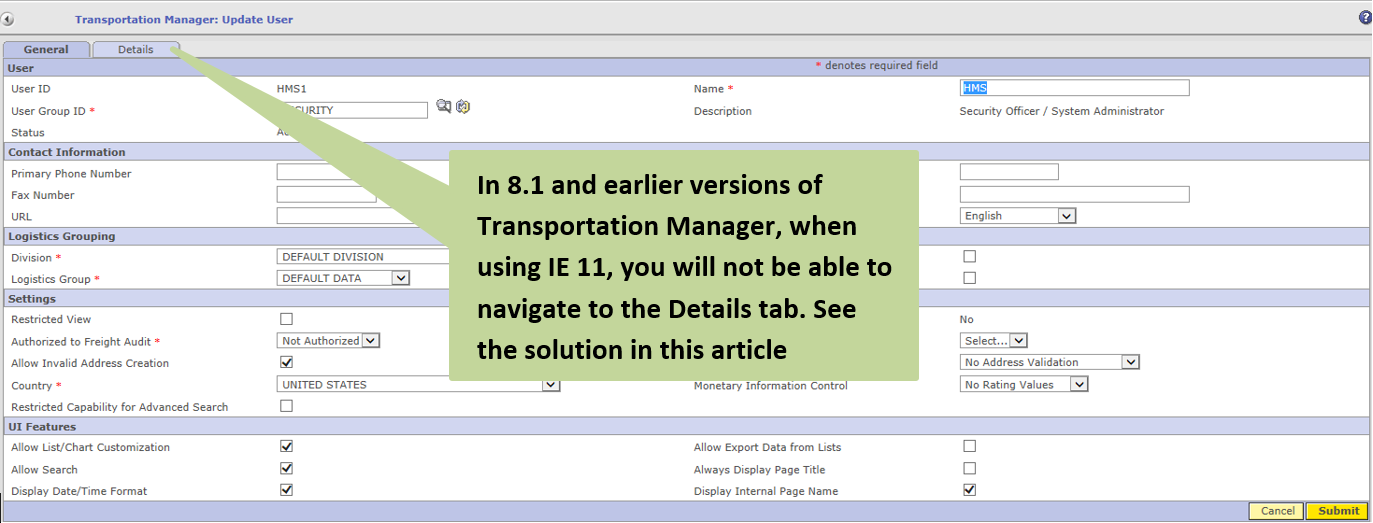The width and height of the screenshot is (1373, 523).
Task: Click the UI Features section header
Action: click(42, 427)
